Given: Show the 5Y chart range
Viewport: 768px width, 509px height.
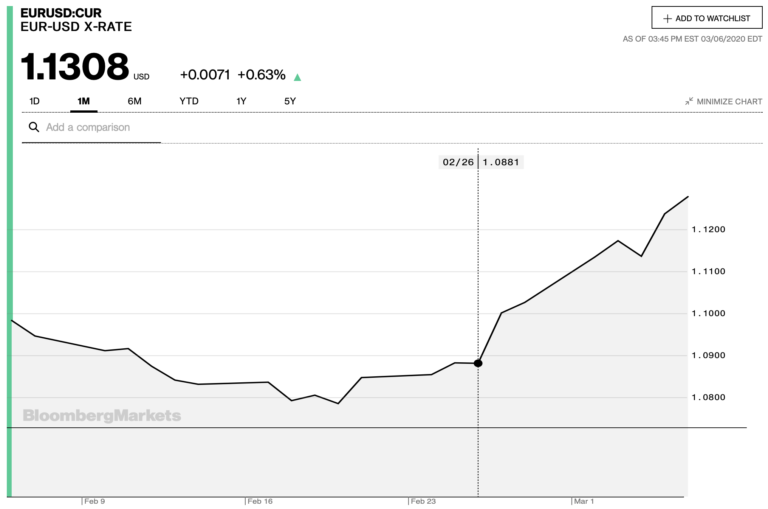Looking at the screenshot, I should tap(290, 101).
